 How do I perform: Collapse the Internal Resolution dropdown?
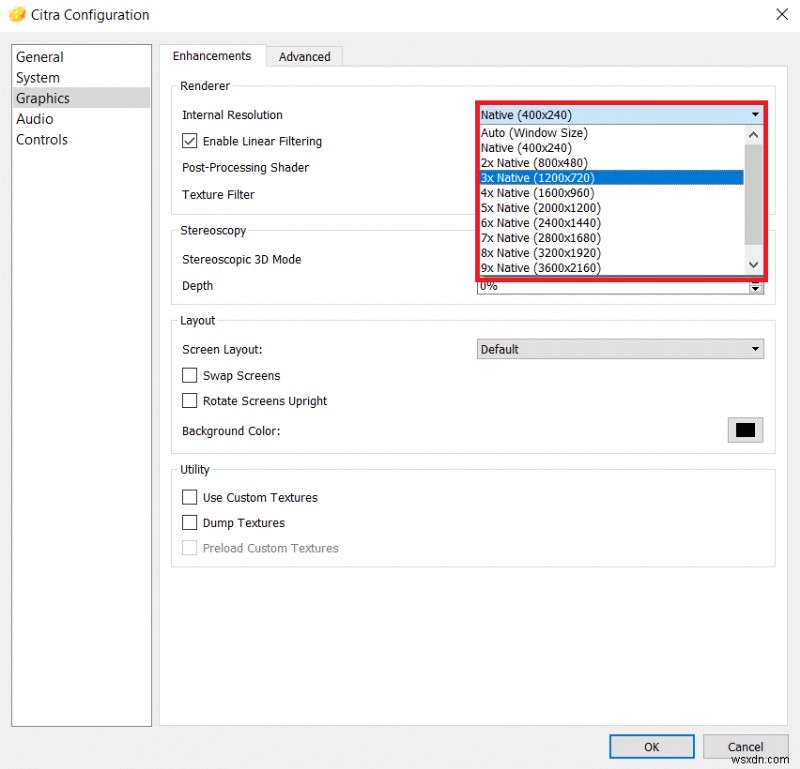[755, 115]
